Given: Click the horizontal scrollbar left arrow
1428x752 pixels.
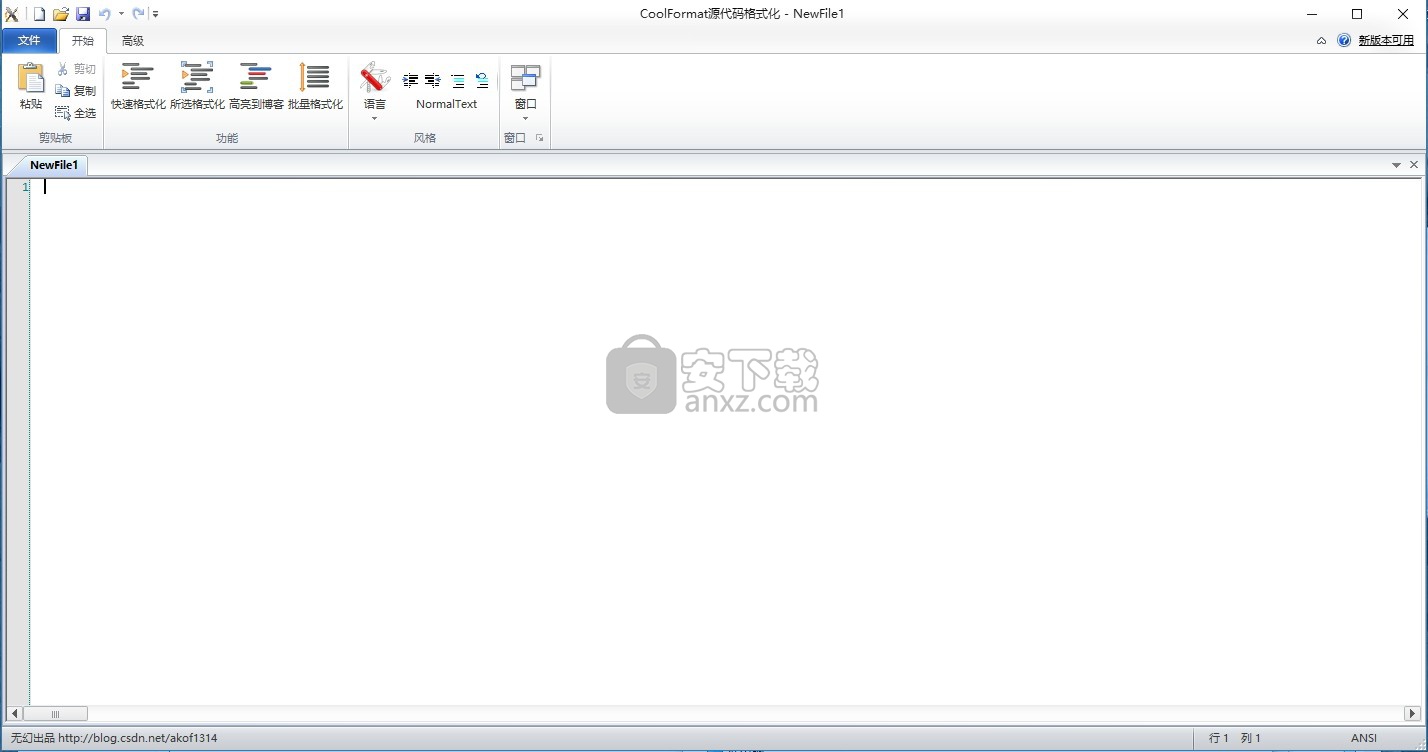Looking at the screenshot, I should tap(14, 714).
